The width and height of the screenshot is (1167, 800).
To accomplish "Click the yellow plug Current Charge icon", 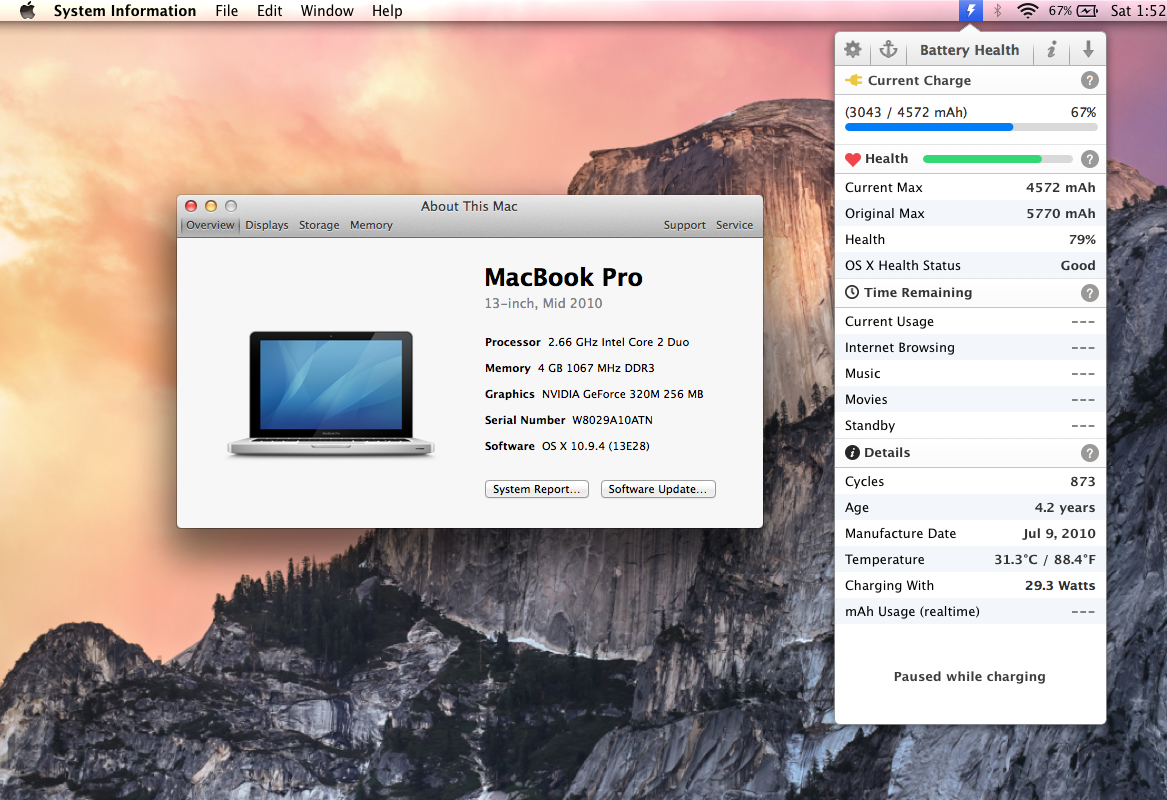I will [854, 80].
